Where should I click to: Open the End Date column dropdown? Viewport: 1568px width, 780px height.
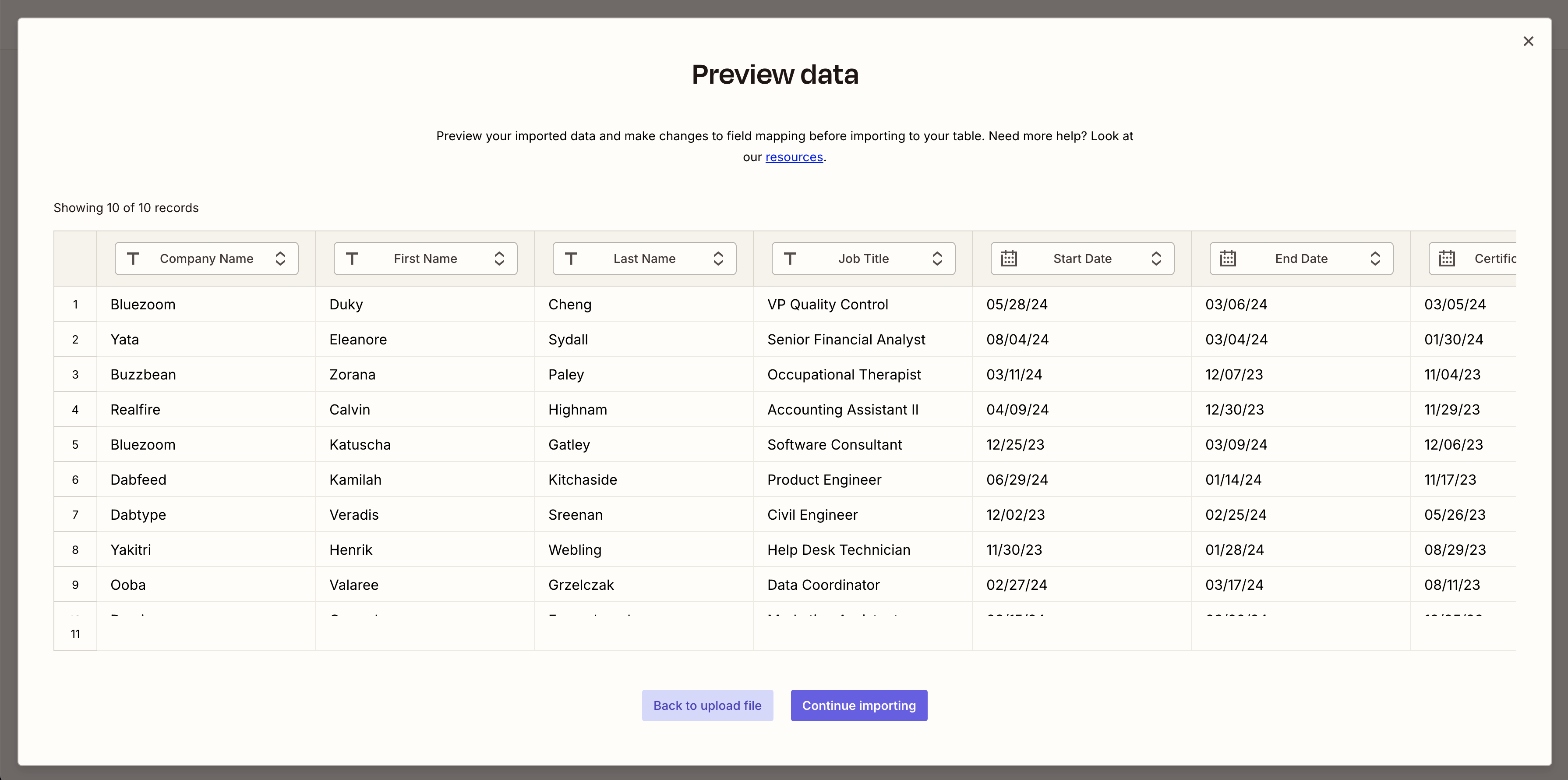(x=1301, y=259)
